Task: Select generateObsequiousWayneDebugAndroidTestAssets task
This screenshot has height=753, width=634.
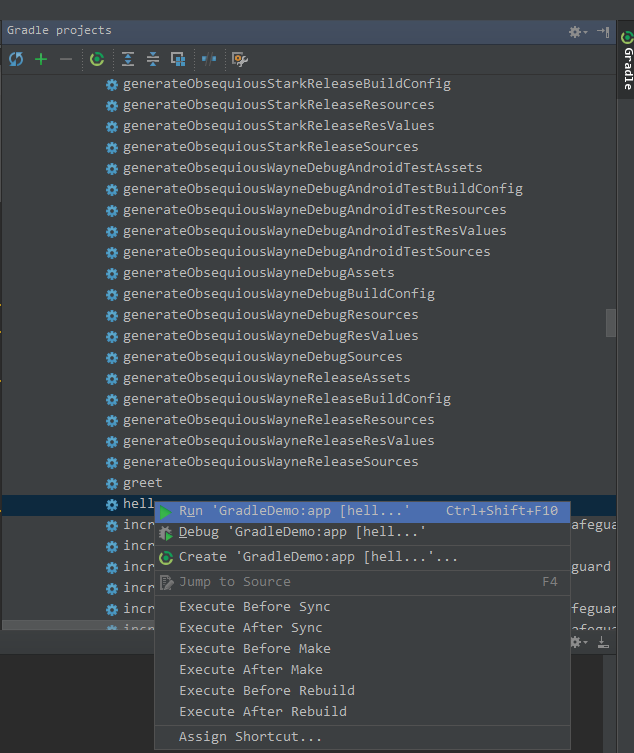Action: (x=303, y=168)
